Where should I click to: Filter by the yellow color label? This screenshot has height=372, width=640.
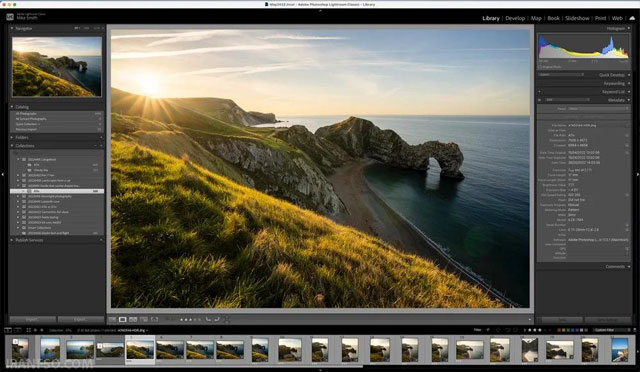click(x=564, y=330)
